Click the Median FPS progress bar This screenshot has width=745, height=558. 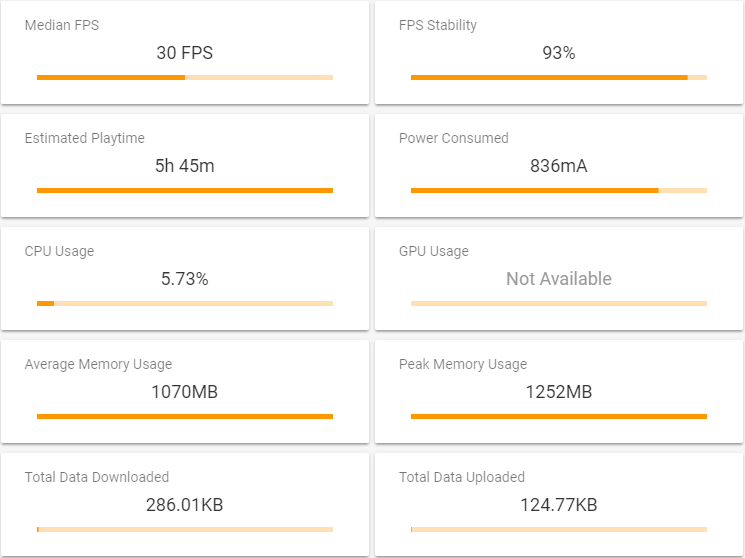tap(185, 77)
